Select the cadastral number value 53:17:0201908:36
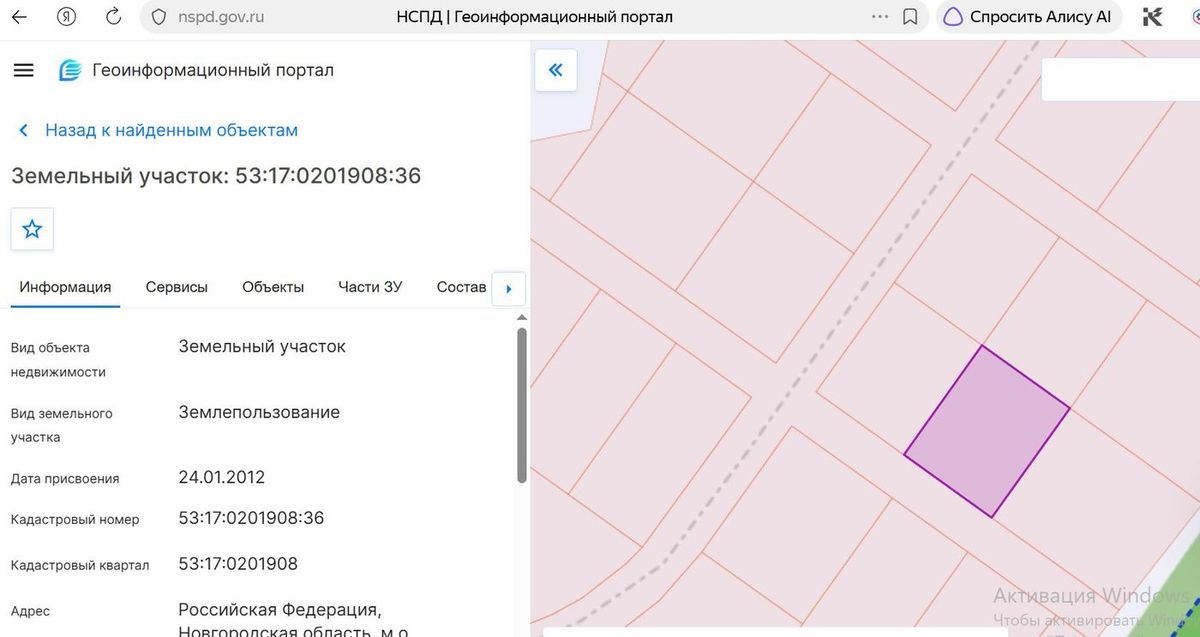This screenshot has height=637, width=1200. point(251,518)
